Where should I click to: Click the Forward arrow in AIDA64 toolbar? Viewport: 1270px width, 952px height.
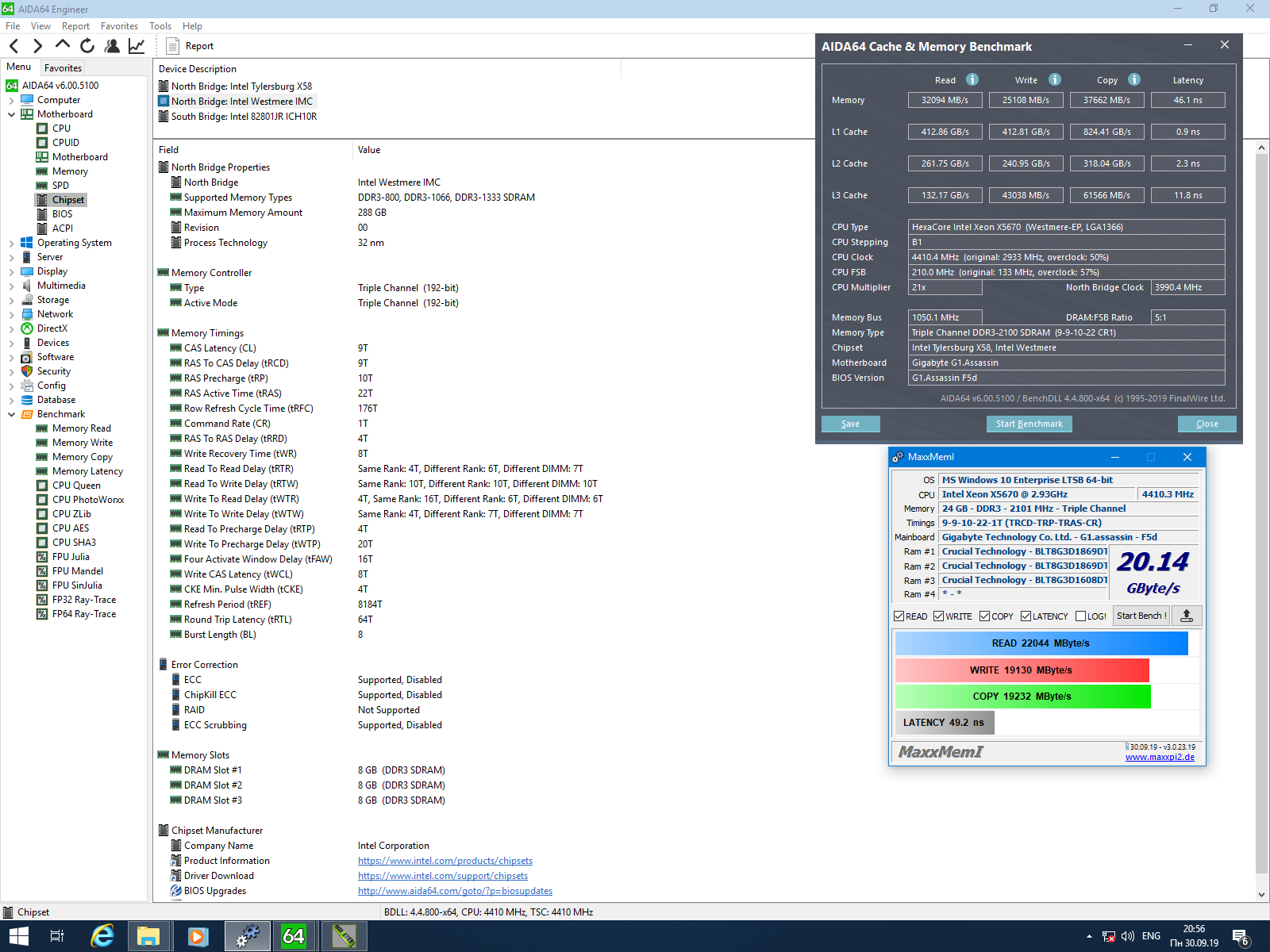(37, 46)
